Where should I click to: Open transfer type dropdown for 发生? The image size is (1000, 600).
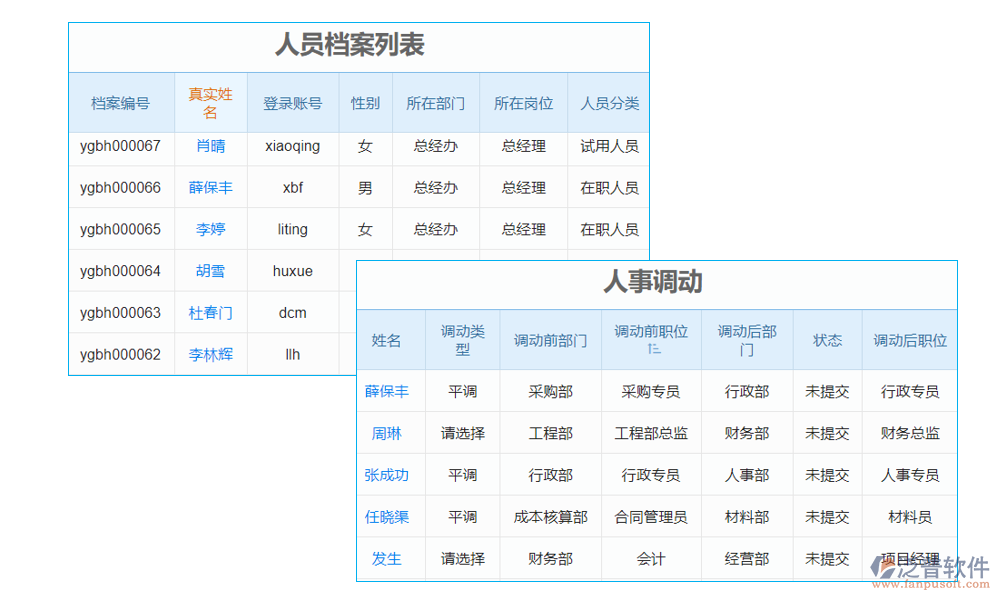click(x=463, y=559)
